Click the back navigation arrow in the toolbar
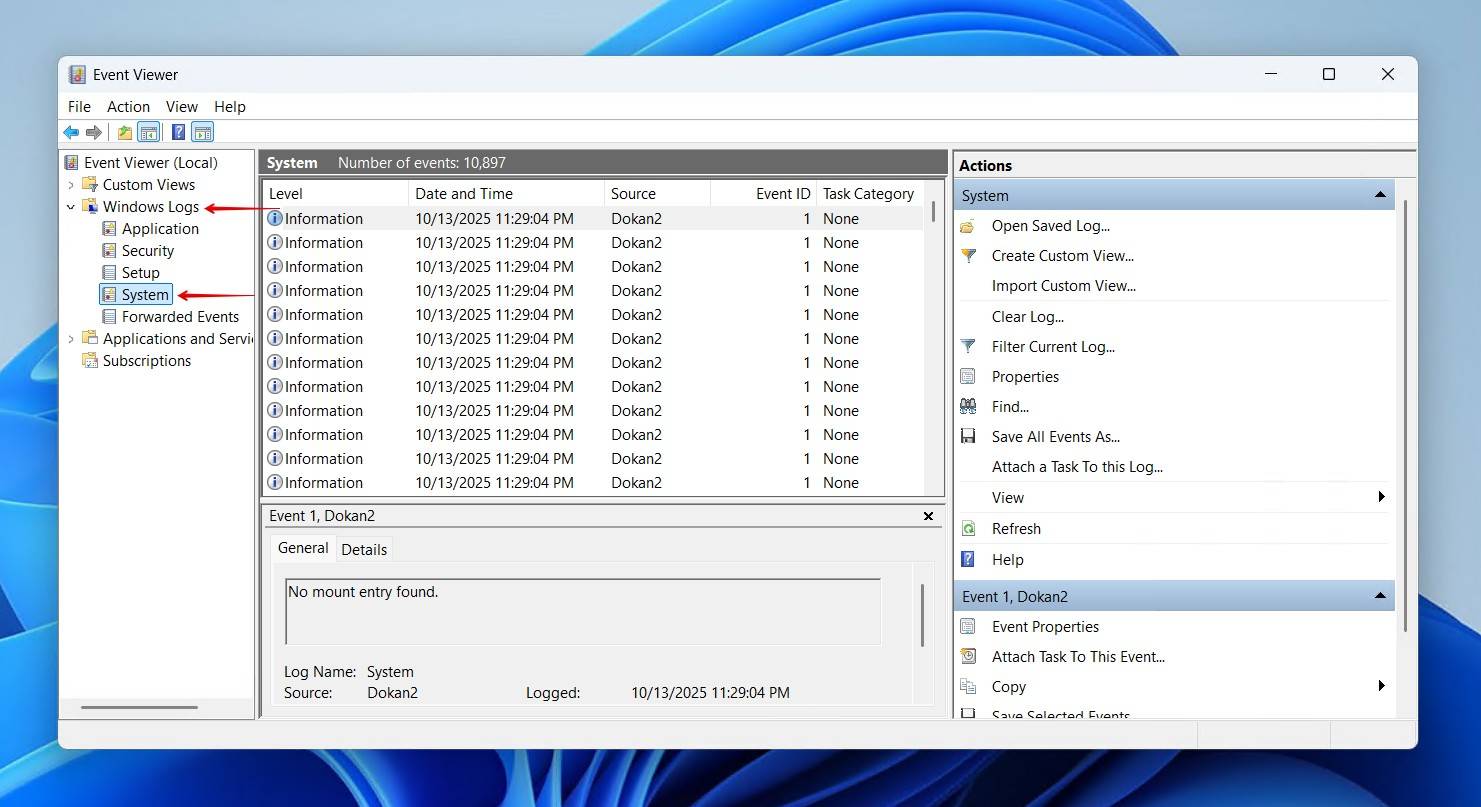Viewport: 1481px width, 807px height. coord(70,131)
